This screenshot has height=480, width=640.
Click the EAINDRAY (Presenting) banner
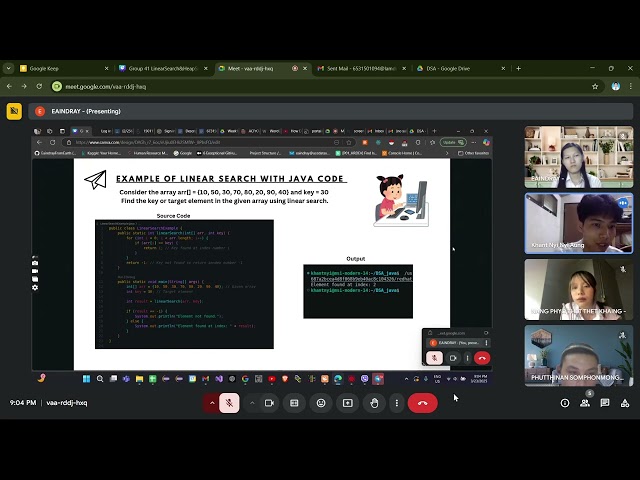tap(330, 111)
